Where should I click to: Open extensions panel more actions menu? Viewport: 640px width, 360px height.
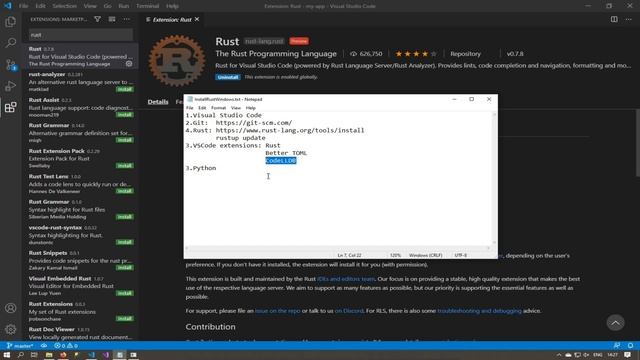[127, 19]
